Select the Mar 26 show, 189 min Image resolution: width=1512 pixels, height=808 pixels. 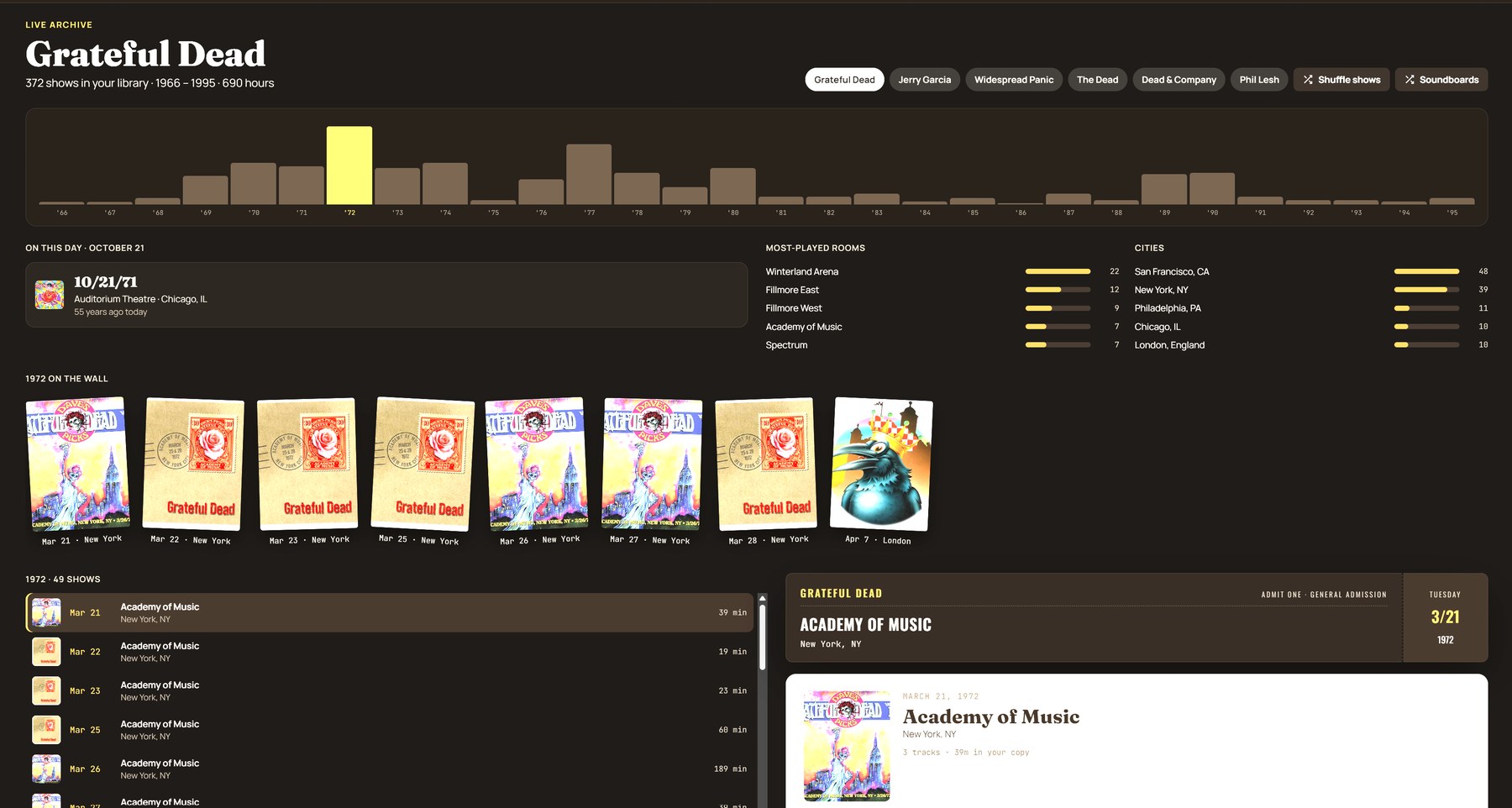tap(391, 769)
